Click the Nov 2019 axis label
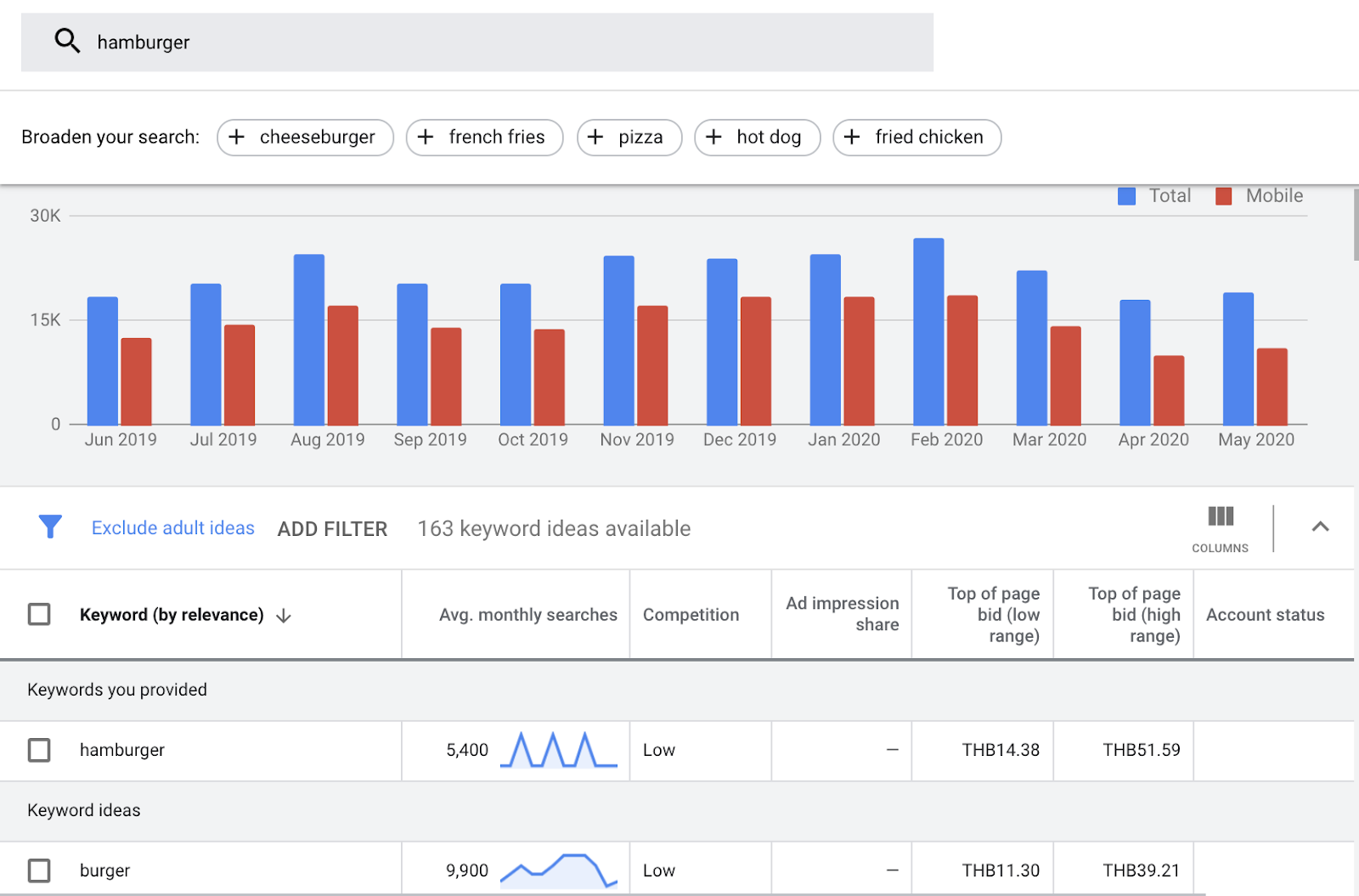 pyautogui.click(x=637, y=440)
